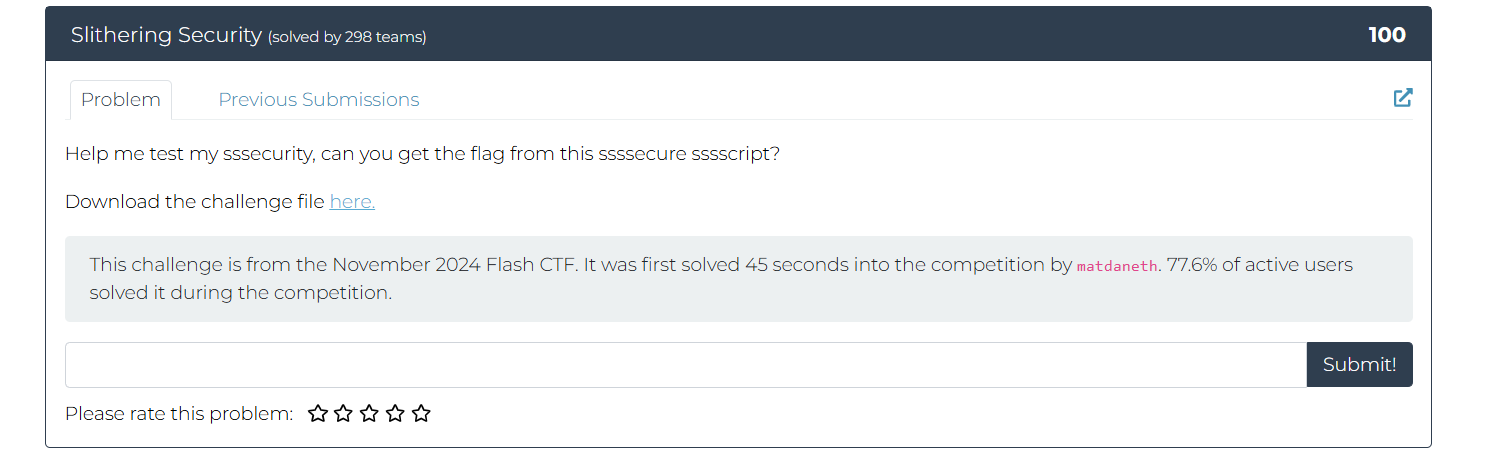Rate the problem one star

(x=318, y=413)
